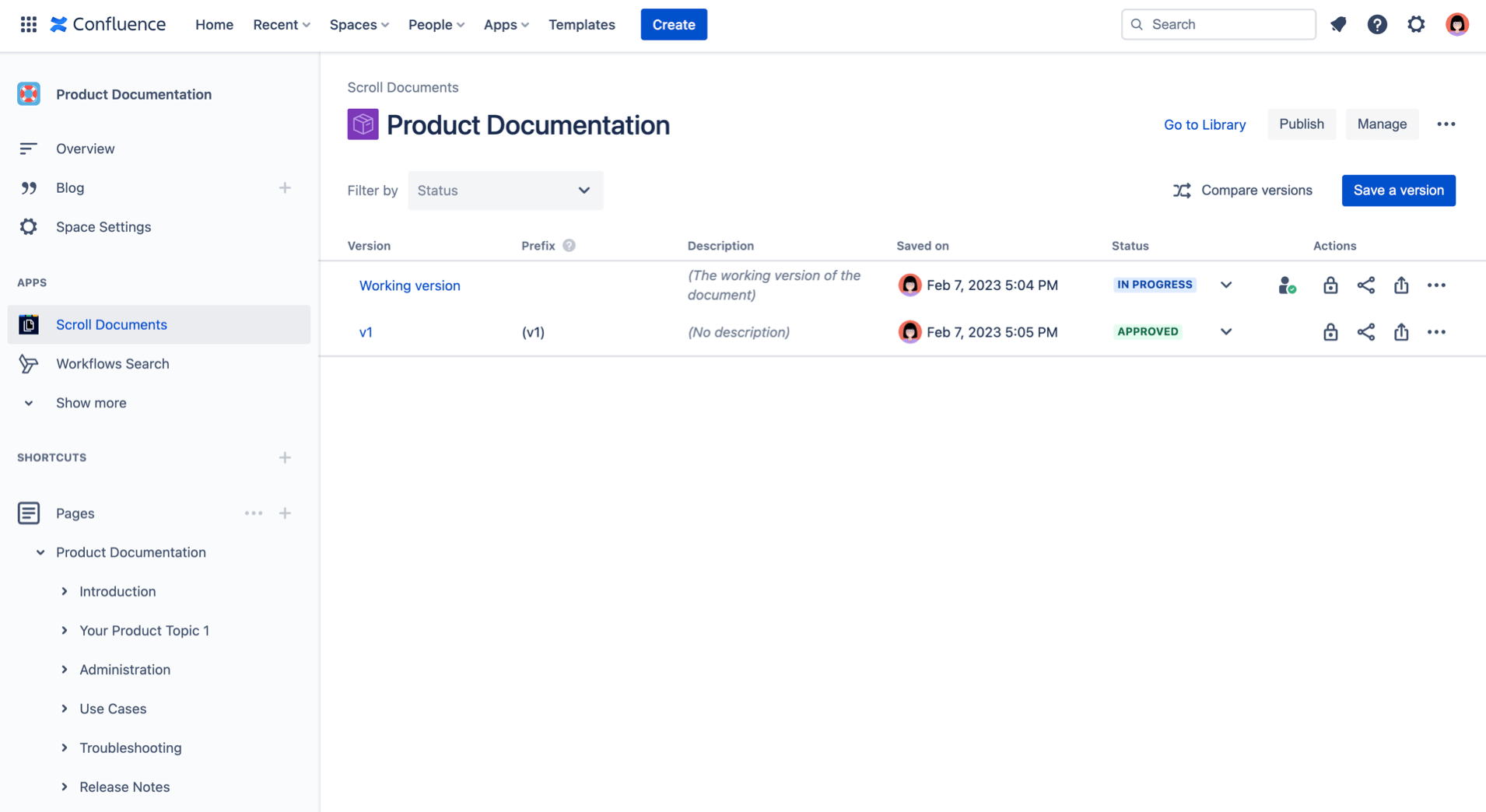Open the reviewer status icon on Working version
This screenshot has width=1486, height=812.
pyautogui.click(x=1287, y=285)
